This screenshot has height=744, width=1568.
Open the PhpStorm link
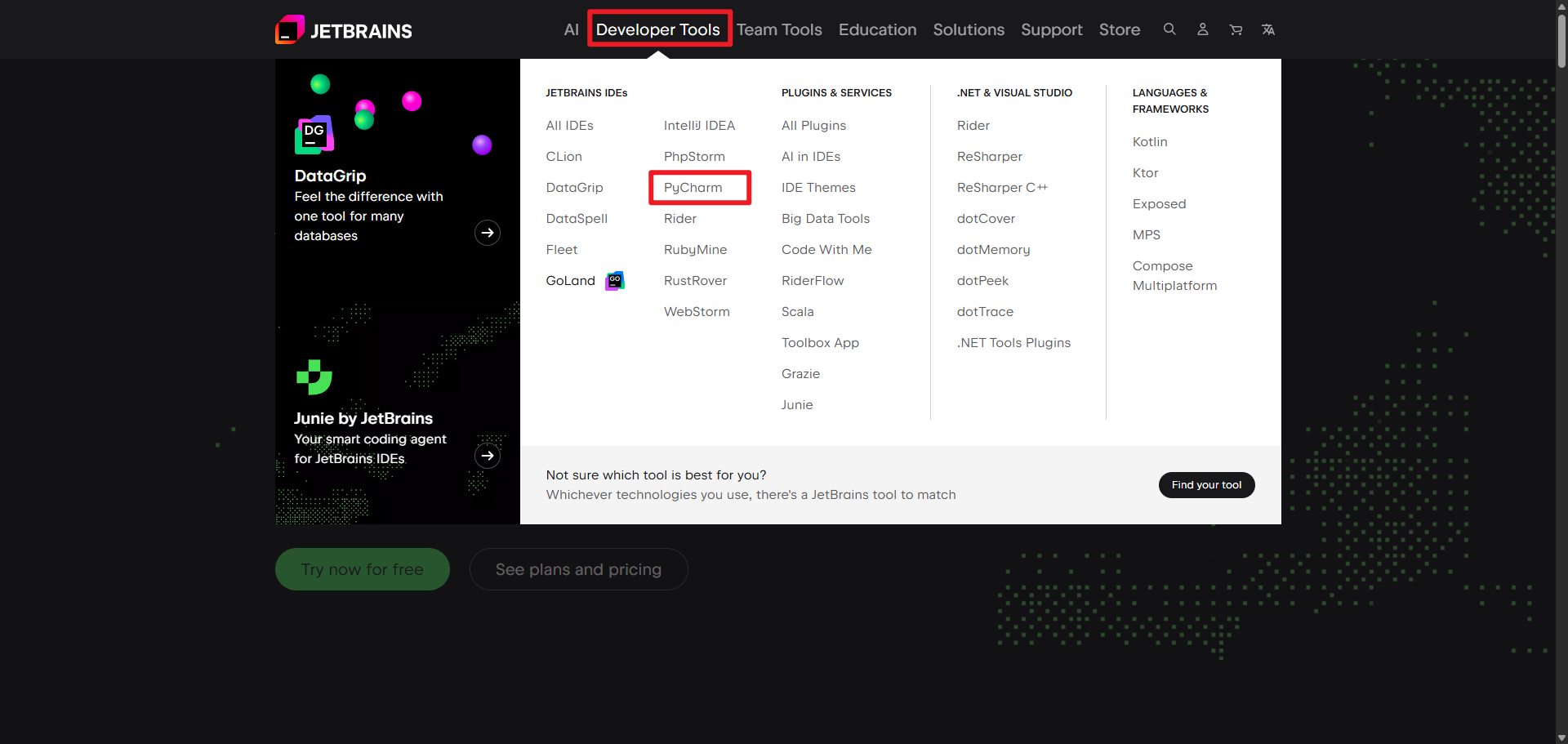click(695, 157)
